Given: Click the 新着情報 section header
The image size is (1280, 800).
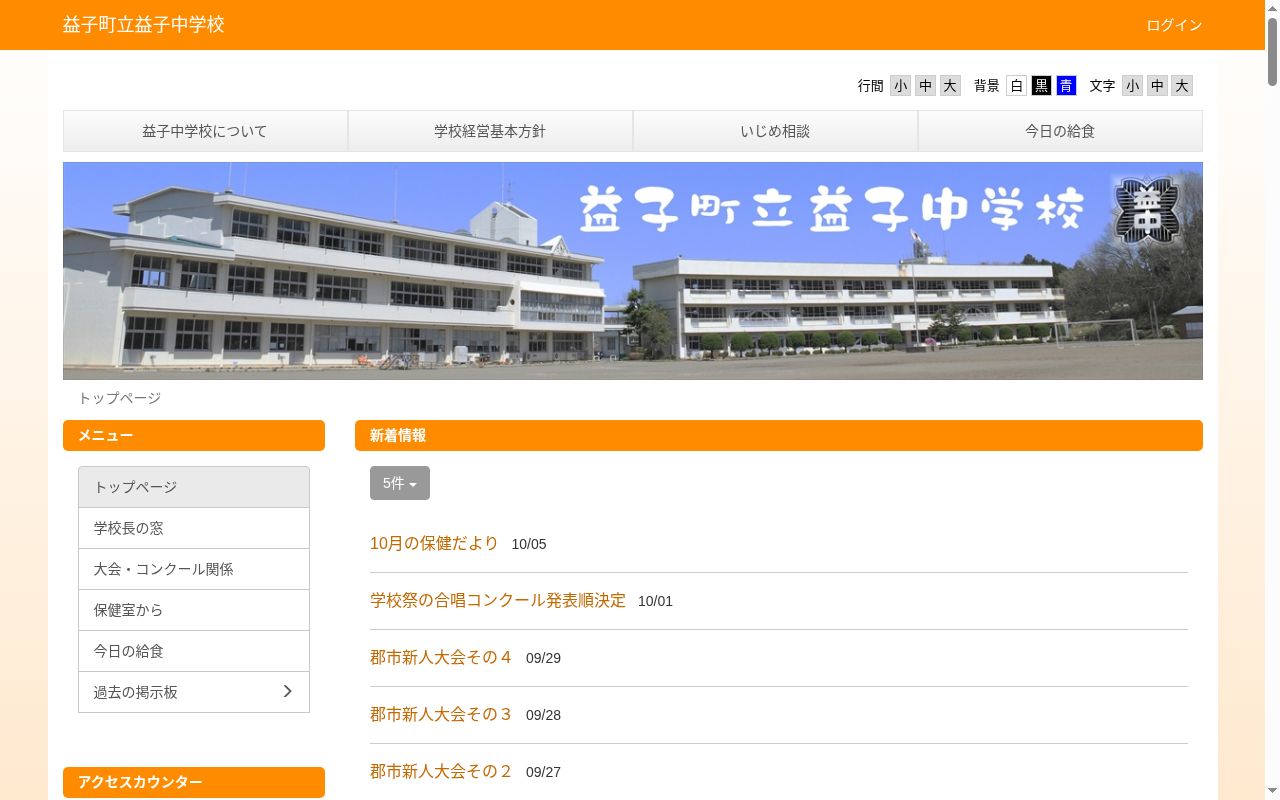Looking at the screenshot, I should pyautogui.click(x=779, y=436).
